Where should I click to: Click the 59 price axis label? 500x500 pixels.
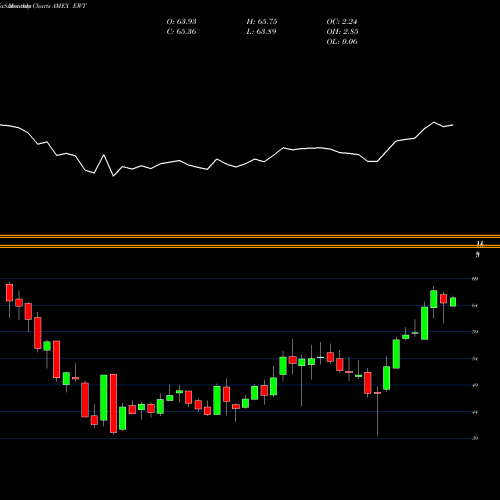click(475, 332)
